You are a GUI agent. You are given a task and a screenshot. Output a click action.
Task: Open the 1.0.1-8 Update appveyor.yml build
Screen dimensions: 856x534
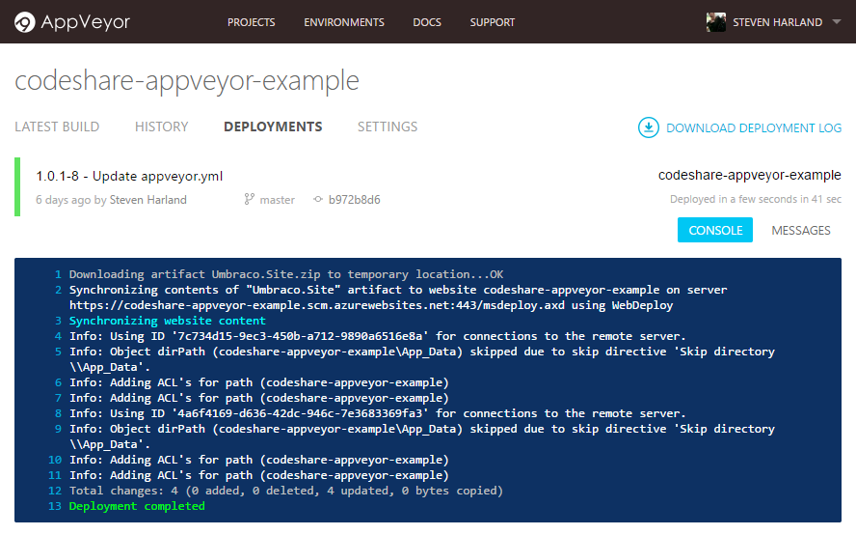129,176
